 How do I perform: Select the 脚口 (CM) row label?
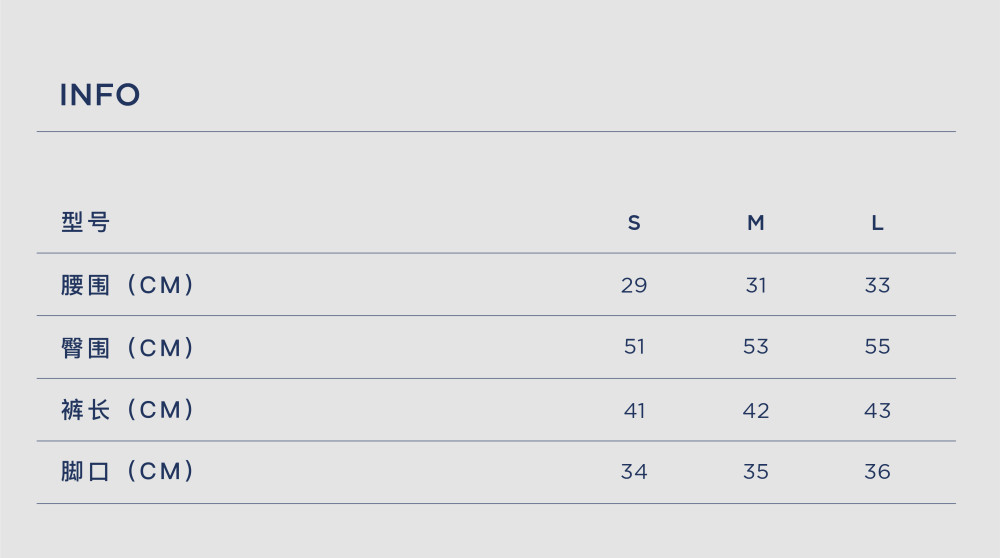(127, 471)
